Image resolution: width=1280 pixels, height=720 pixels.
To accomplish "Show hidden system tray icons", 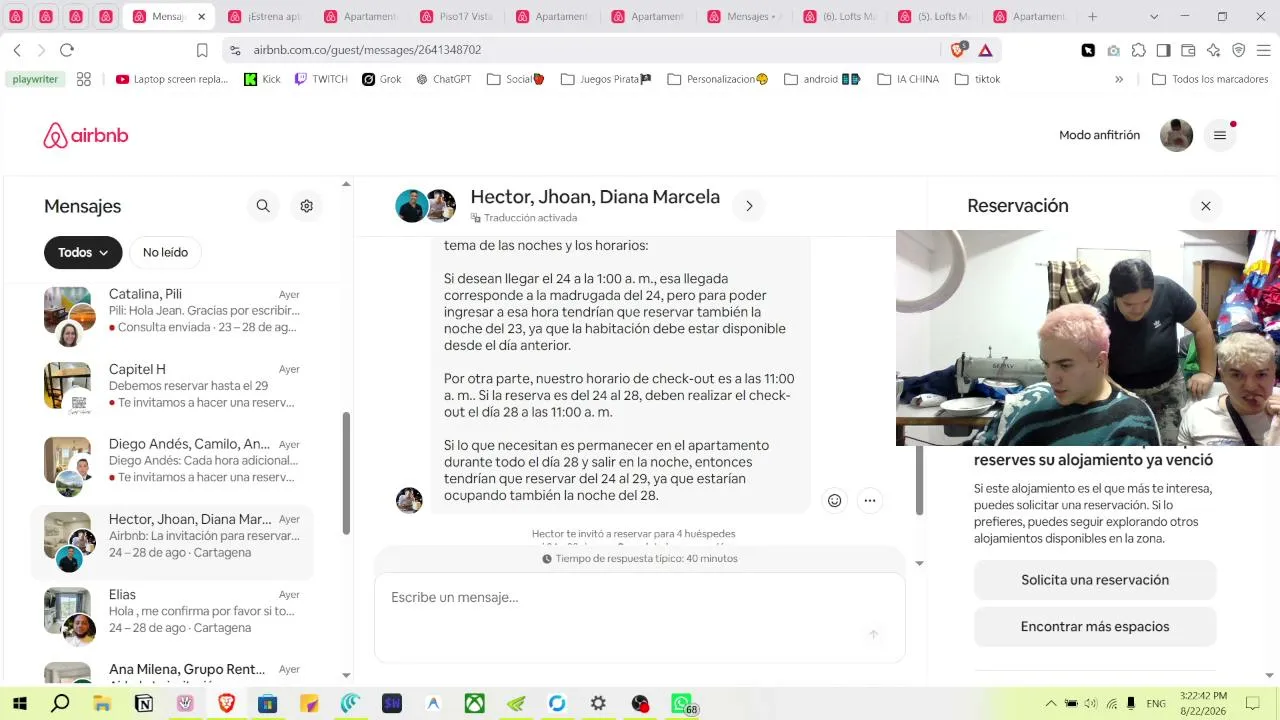I will pyautogui.click(x=1050, y=704).
